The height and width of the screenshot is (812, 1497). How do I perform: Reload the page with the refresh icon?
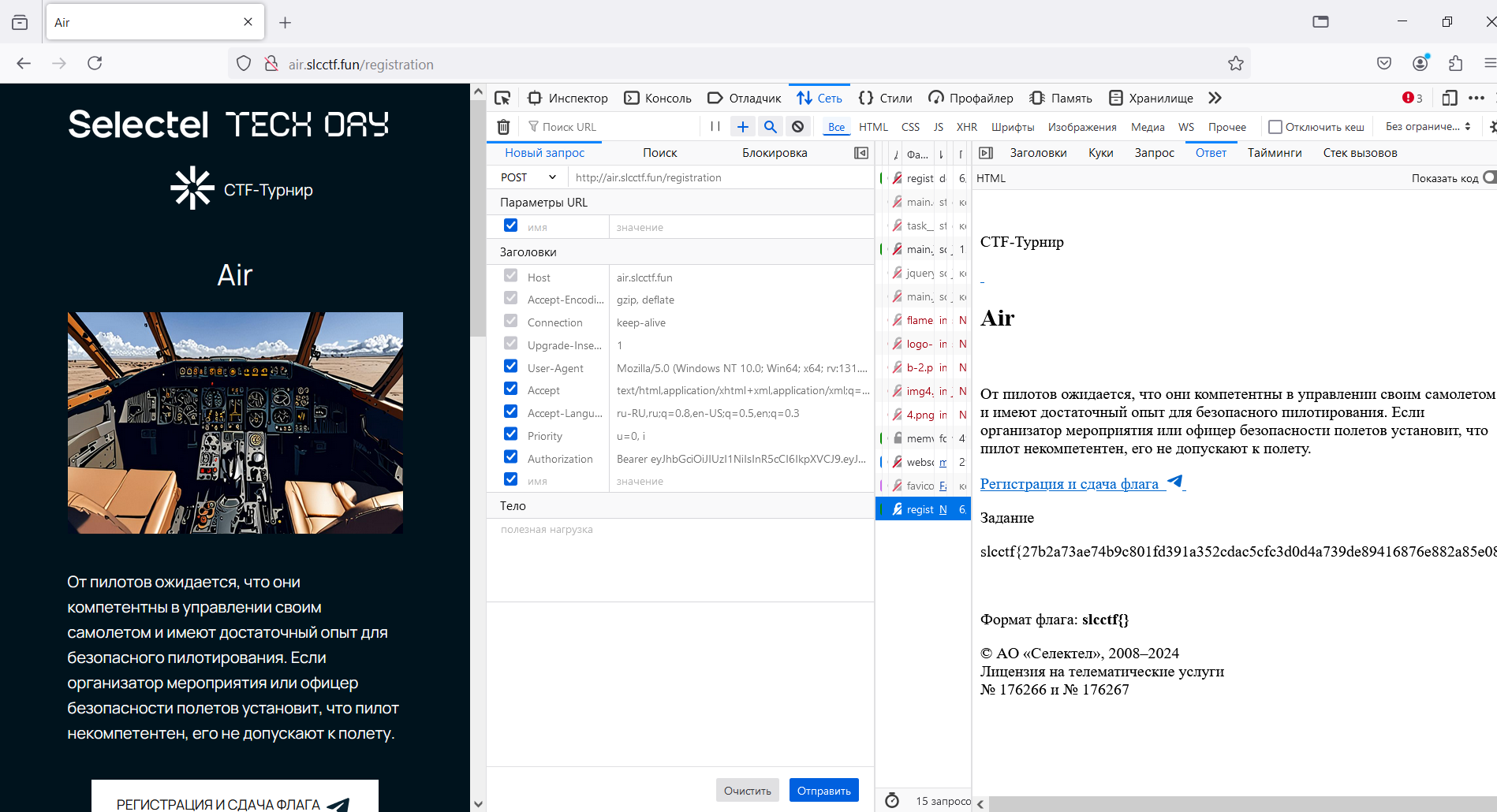95,63
